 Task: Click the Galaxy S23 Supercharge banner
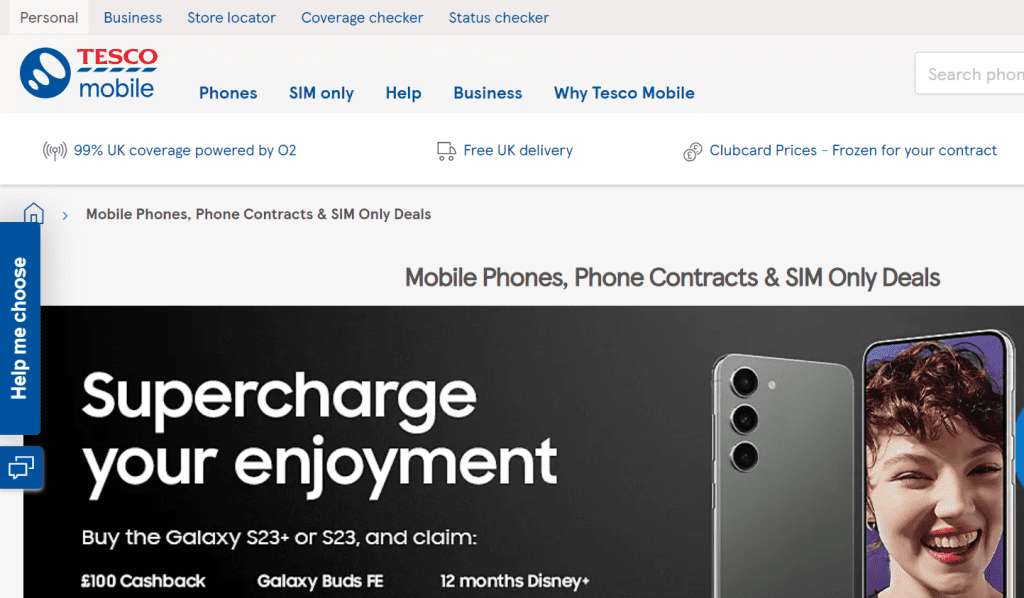524,452
